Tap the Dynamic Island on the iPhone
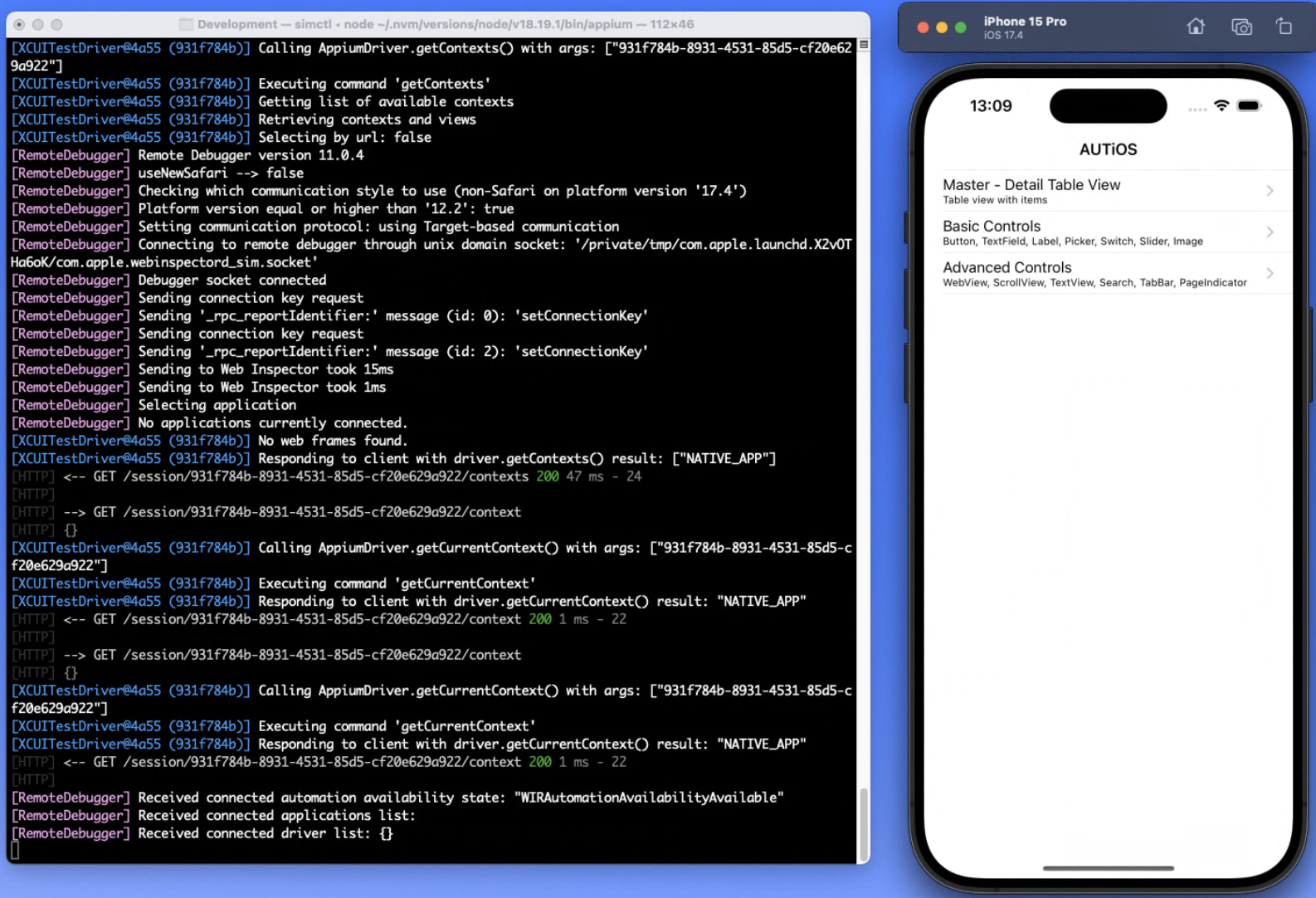This screenshot has height=898, width=1316. pyautogui.click(x=1108, y=106)
